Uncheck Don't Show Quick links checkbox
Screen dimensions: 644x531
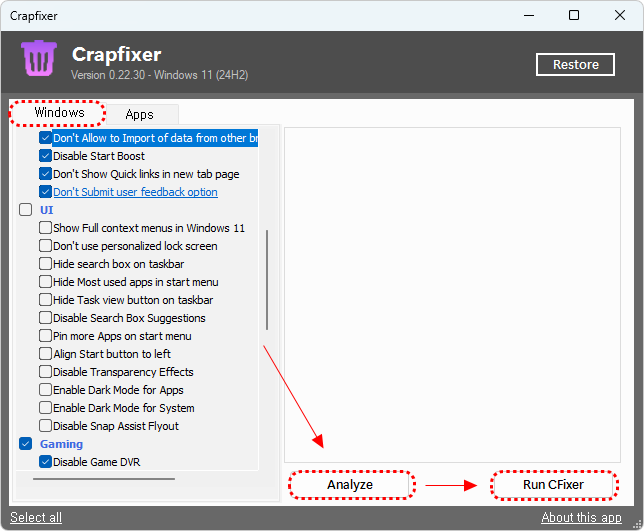[45, 174]
